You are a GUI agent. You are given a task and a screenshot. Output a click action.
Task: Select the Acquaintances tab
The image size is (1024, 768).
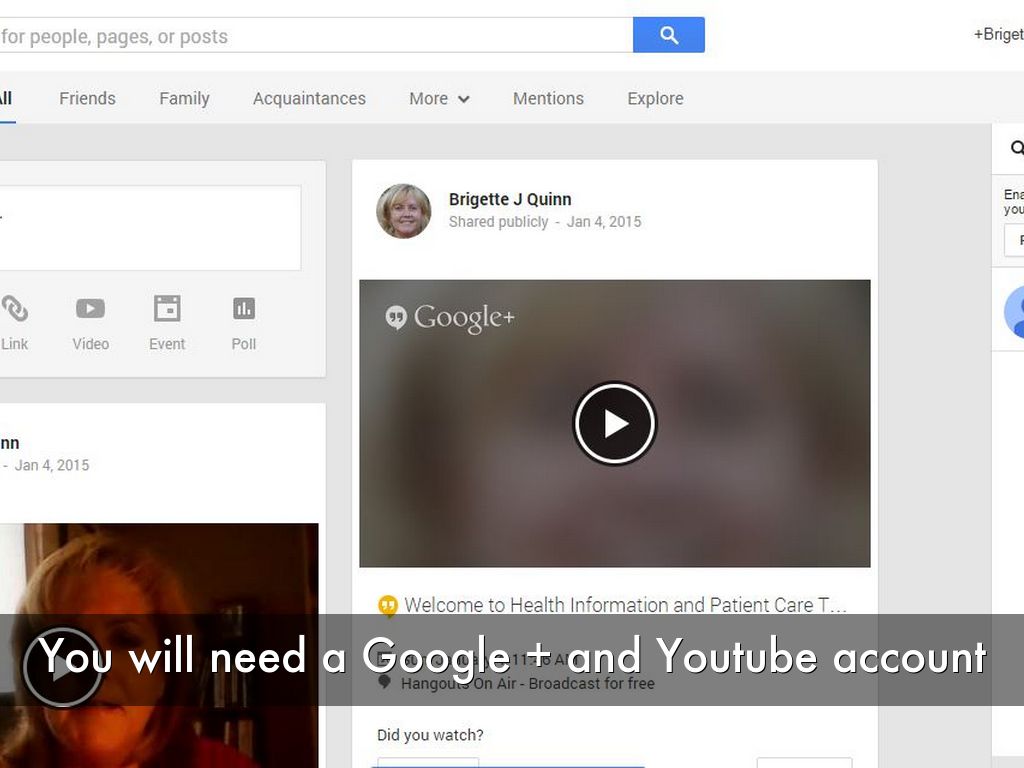[x=309, y=98]
